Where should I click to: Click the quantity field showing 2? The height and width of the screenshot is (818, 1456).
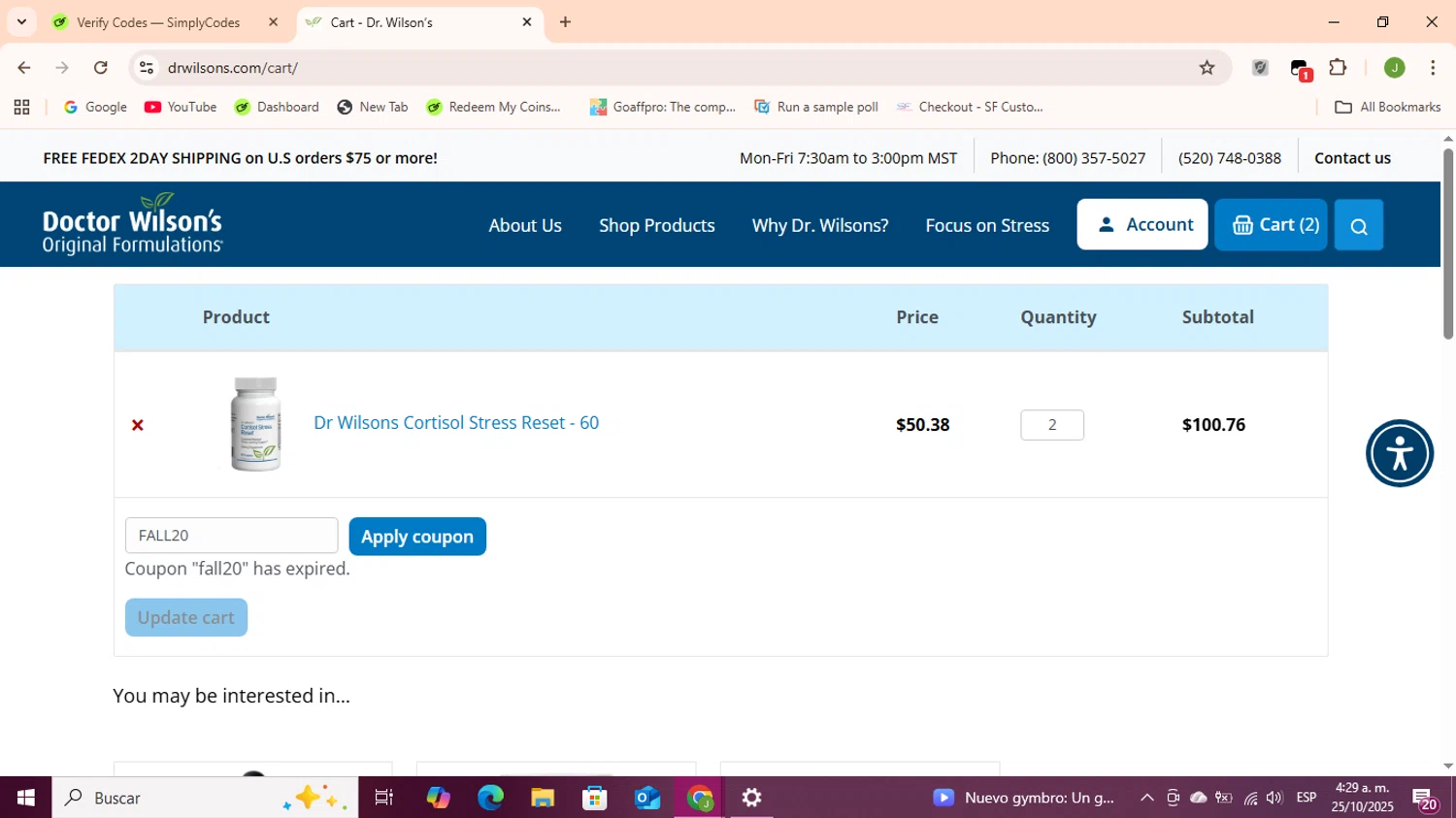tap(1052, 425)
